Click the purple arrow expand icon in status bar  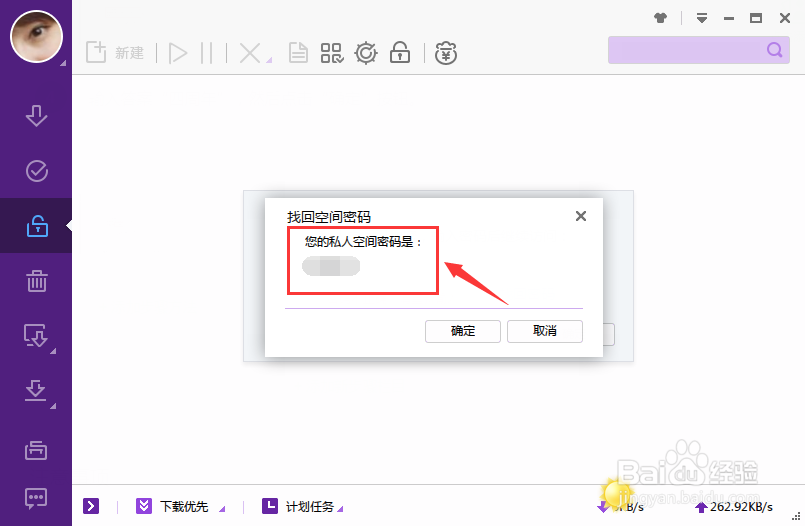click(91, 506)
